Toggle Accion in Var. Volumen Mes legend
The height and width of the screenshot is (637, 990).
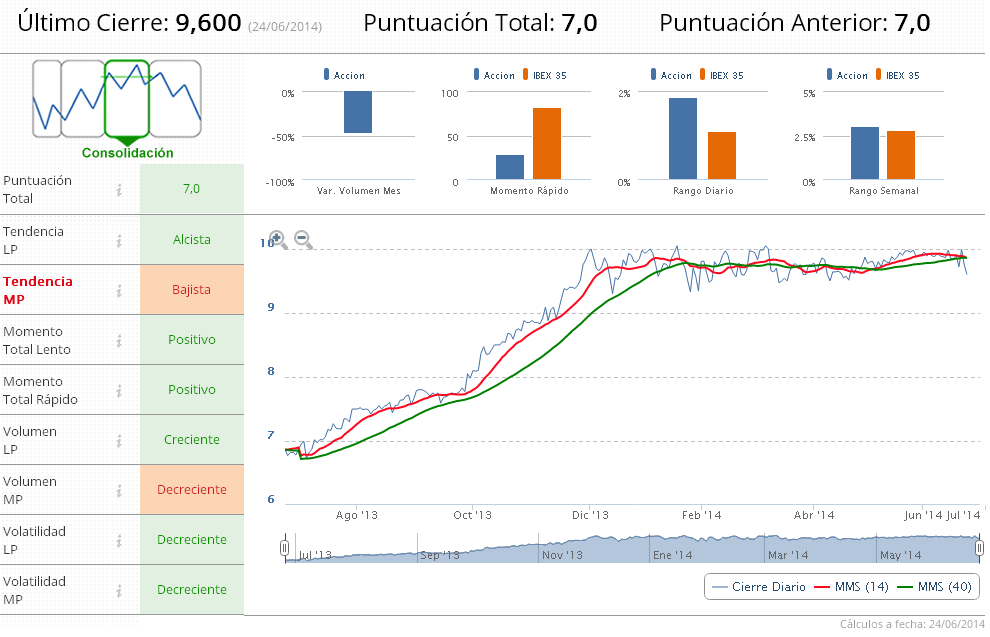344,75
